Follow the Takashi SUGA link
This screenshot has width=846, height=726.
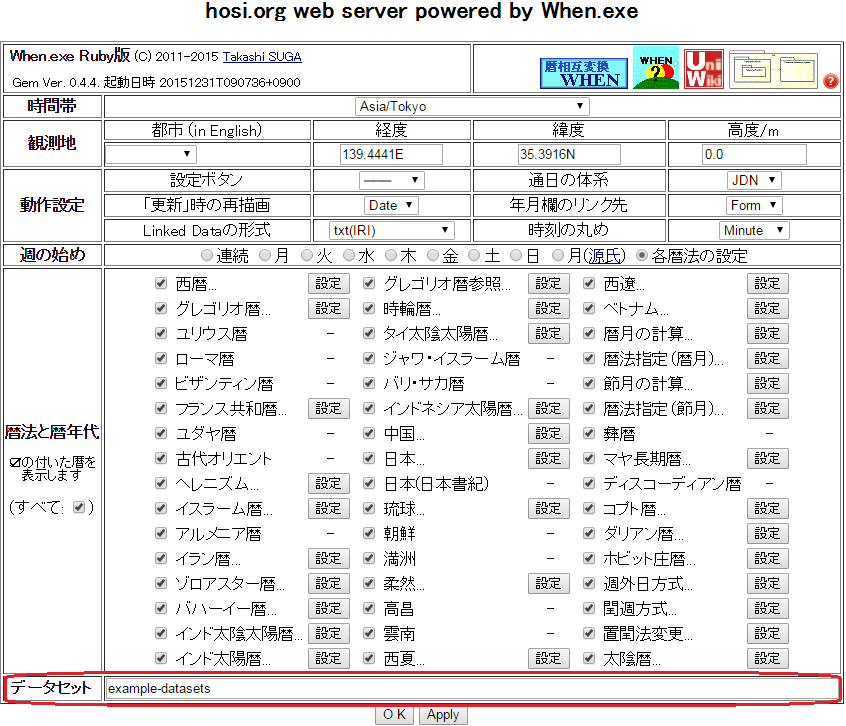[262, 57]
